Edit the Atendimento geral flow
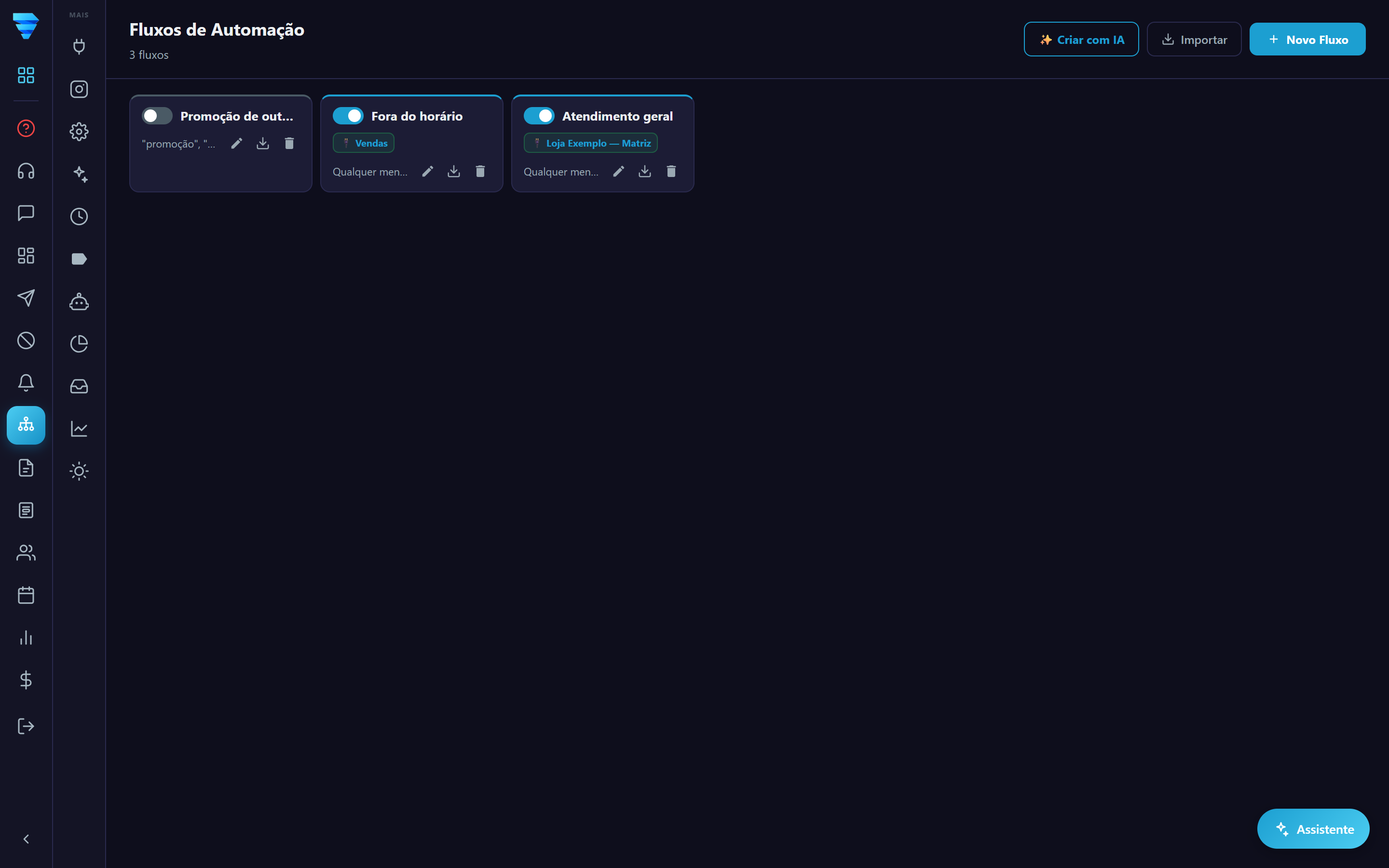1389x868 pixels. coord(618,172)
